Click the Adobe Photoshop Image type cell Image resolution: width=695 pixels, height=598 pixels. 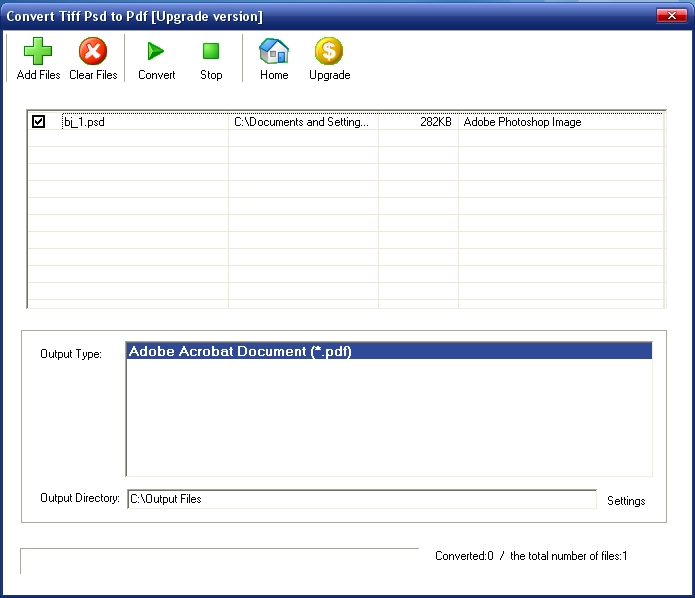[522, 122]
